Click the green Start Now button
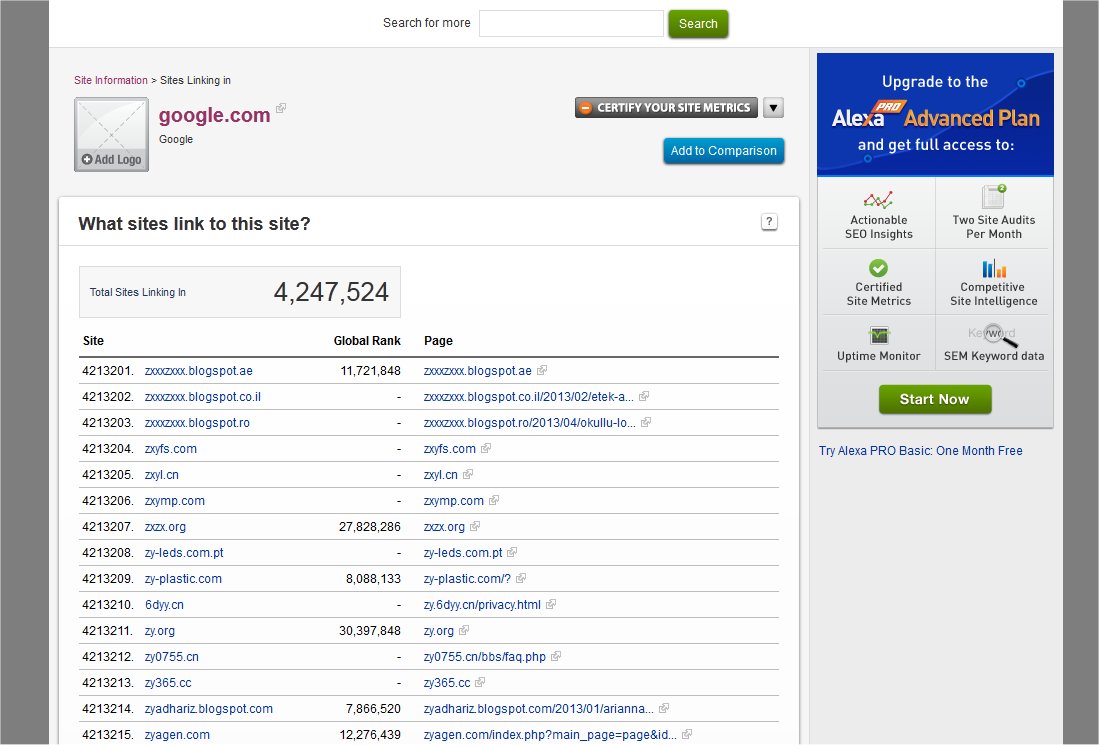1099x745 pixels. tap(934, 399)
